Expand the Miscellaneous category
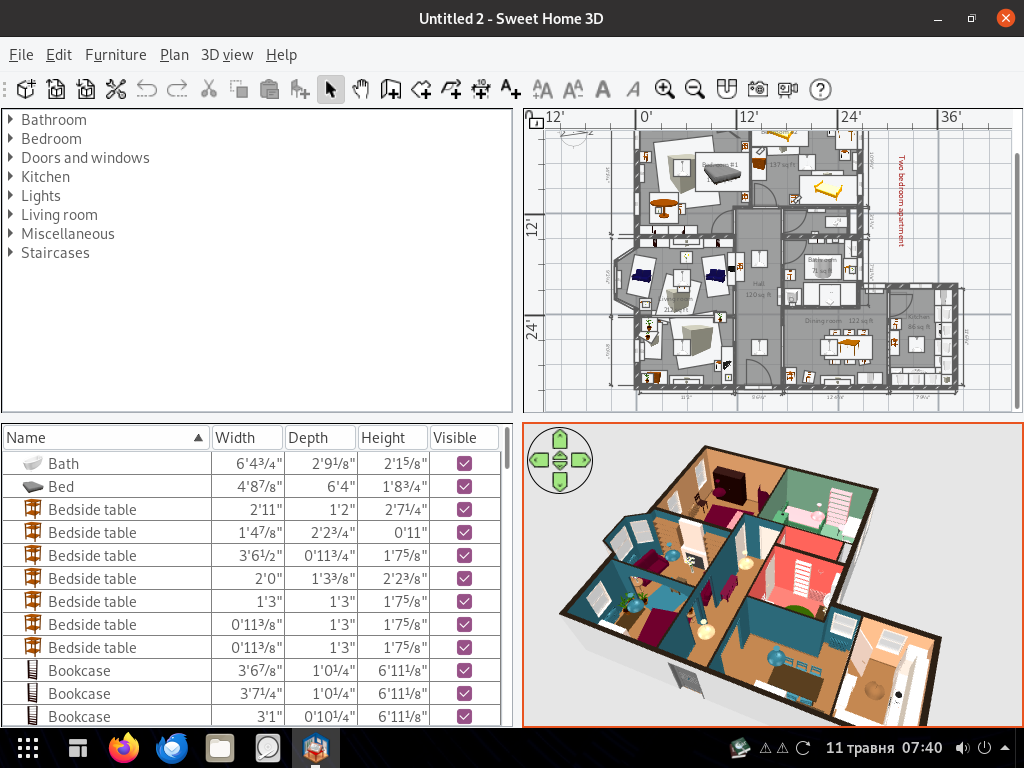This screenshot has height=768, width=1024. click(10, 233)
